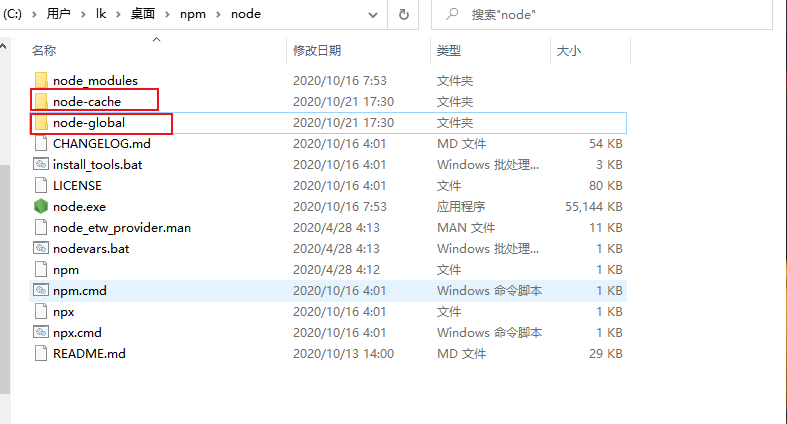Select the node-cache folder icon

point(41,101)
